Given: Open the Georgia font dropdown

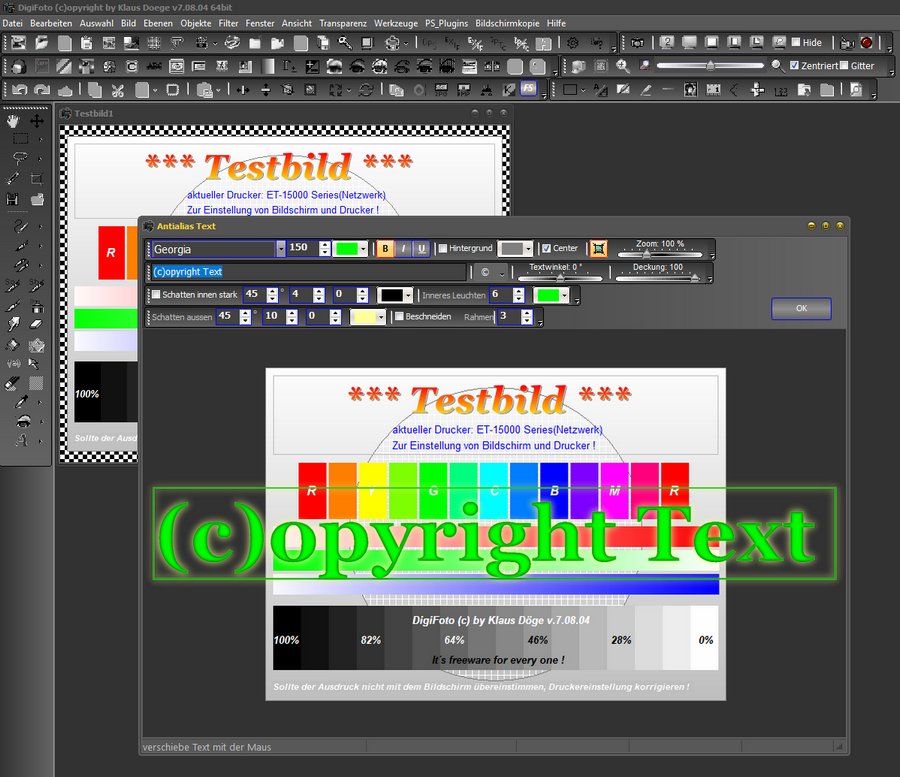Looking at the screenshot, I should coord(281,249).
